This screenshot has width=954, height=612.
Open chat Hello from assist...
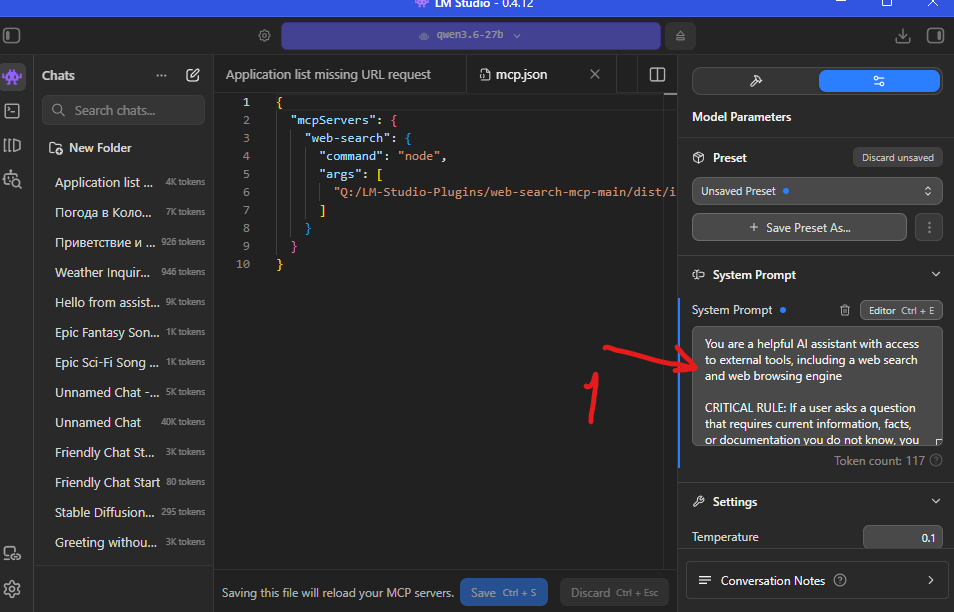click(124, 302)
